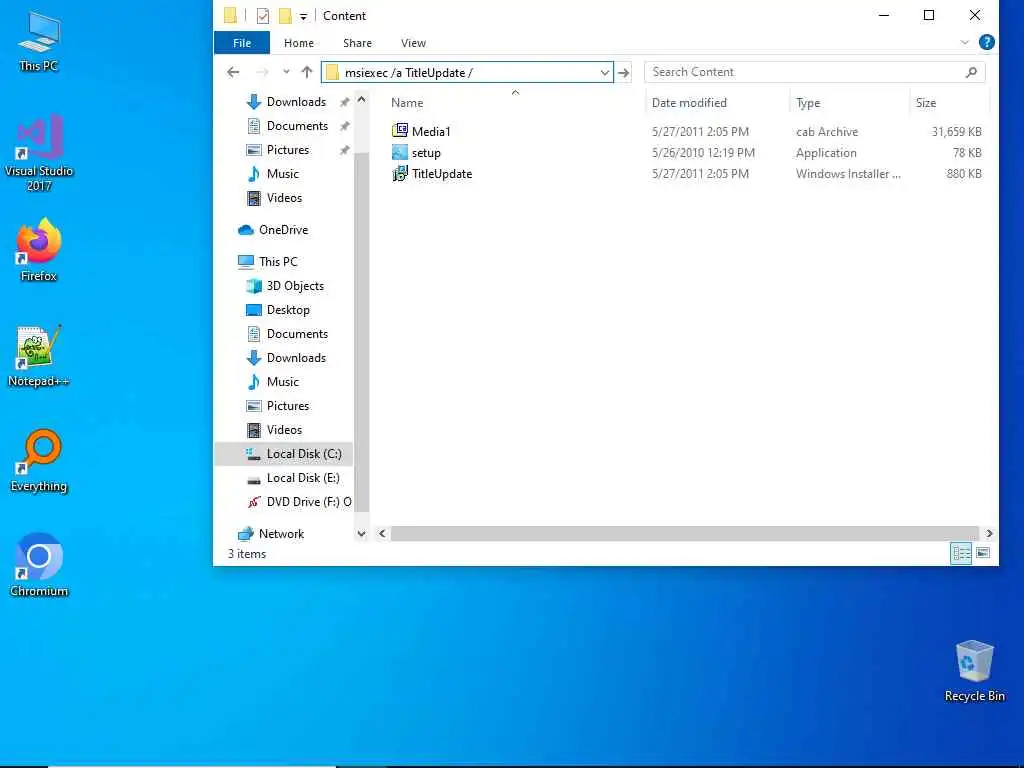Click 'Windows Installer ...' type cell
The width and height of the screenshot is (1024, 768).
click(x=848, y=174)
